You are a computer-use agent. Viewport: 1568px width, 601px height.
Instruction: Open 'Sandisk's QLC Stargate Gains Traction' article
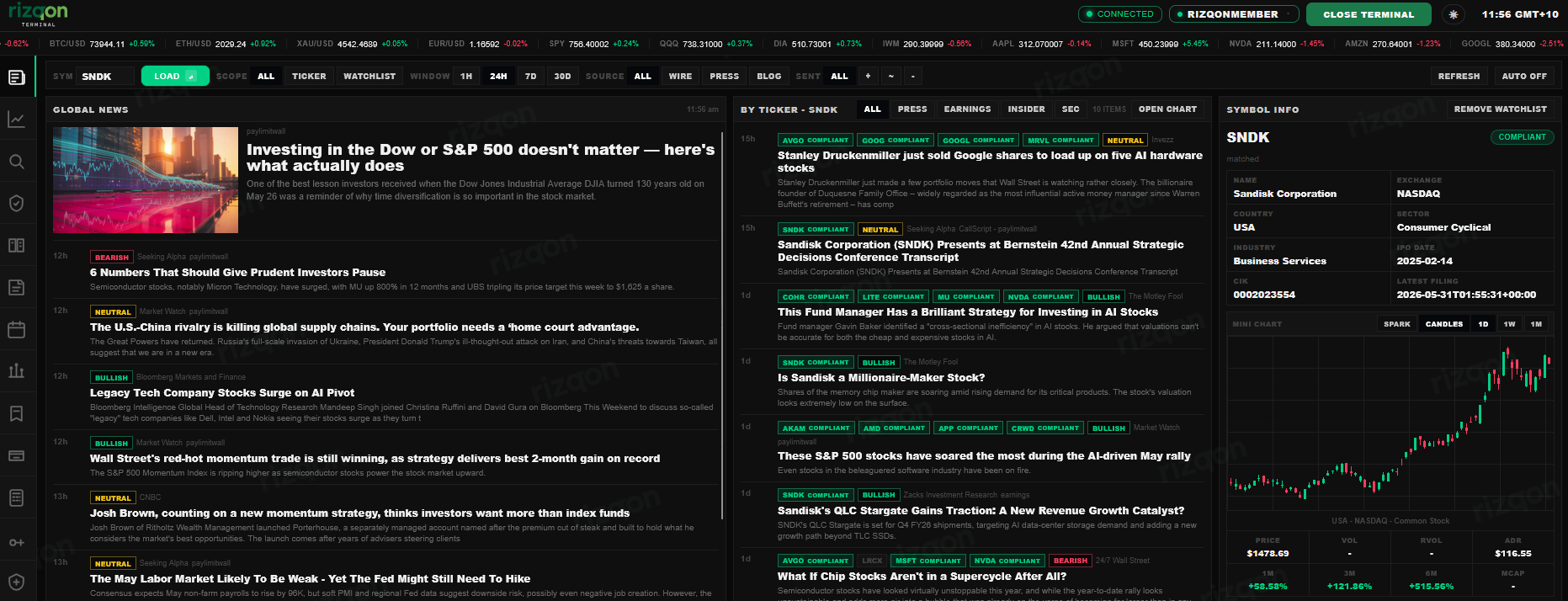click(x=981, y=511)
